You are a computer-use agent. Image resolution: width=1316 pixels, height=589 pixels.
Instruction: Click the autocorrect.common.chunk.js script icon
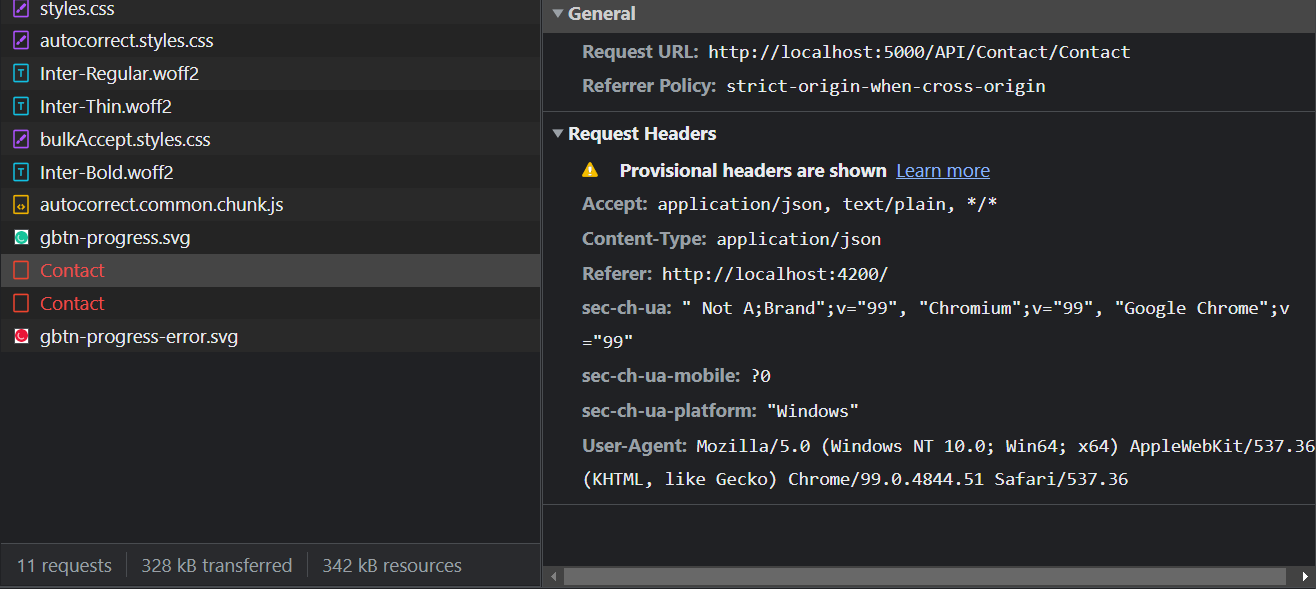tap(21, 206)
